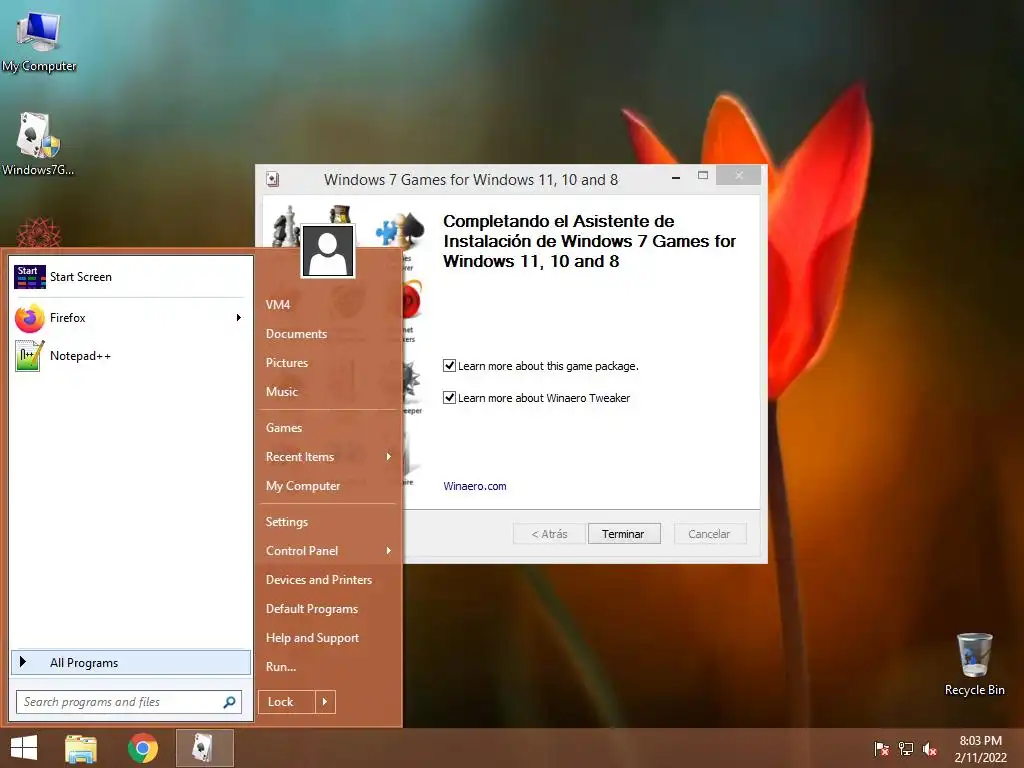This screenshot has height=768, width=1024.
Task: Click the Action Center flag tray icon
Action: (x=881, y=749)
